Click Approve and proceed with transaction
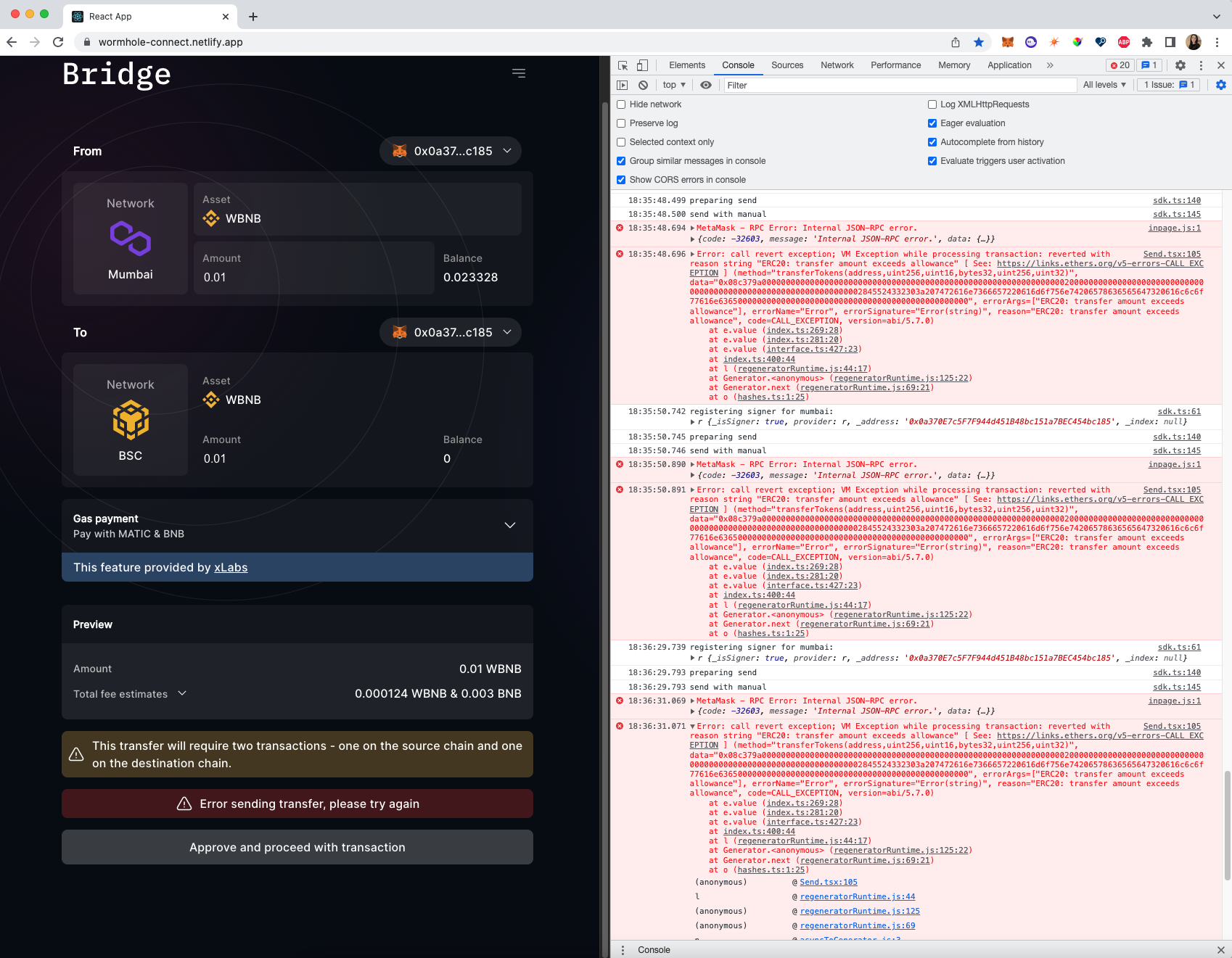The image size is (1232, 958). pyautogui.click(x=297, y=847)
